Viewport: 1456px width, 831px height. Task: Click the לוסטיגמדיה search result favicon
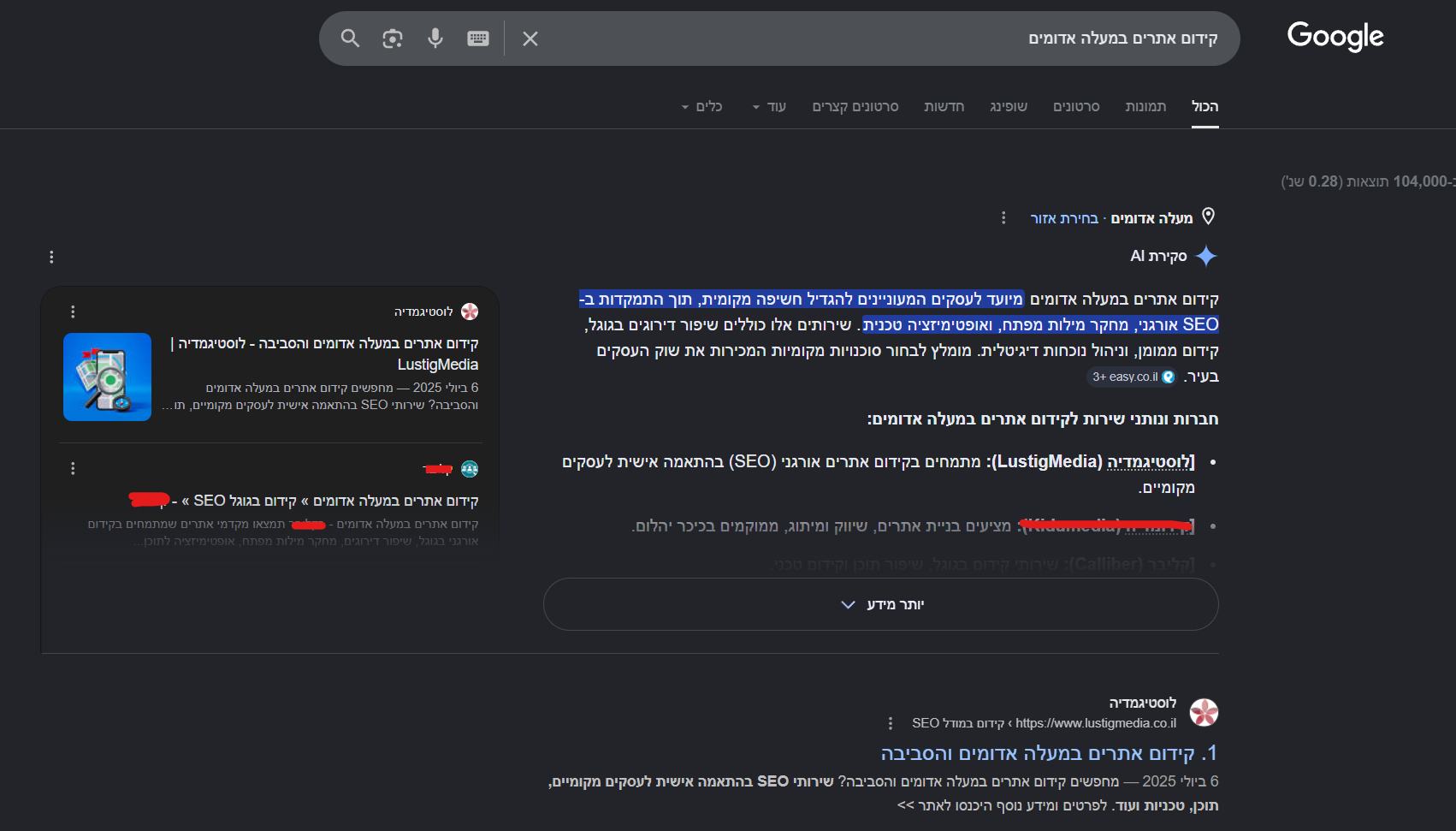[1204, 712]
